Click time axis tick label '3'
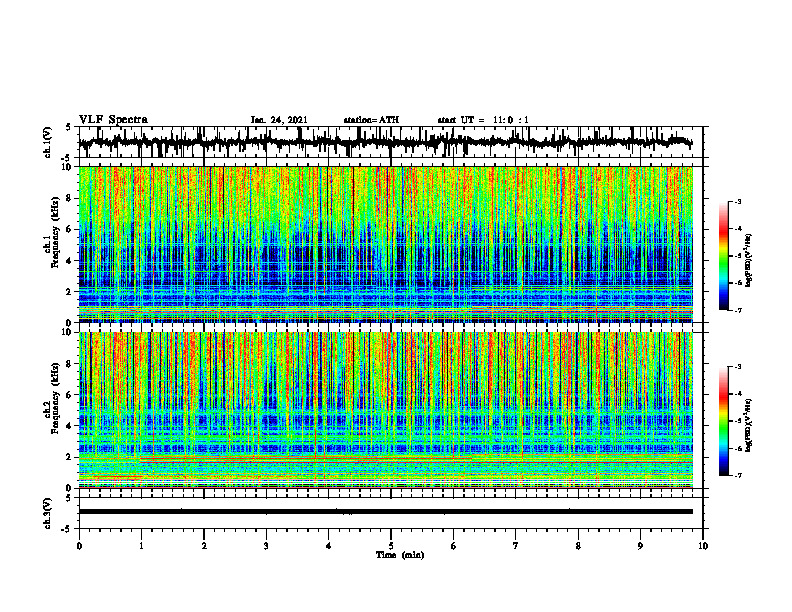 point(266,546)
